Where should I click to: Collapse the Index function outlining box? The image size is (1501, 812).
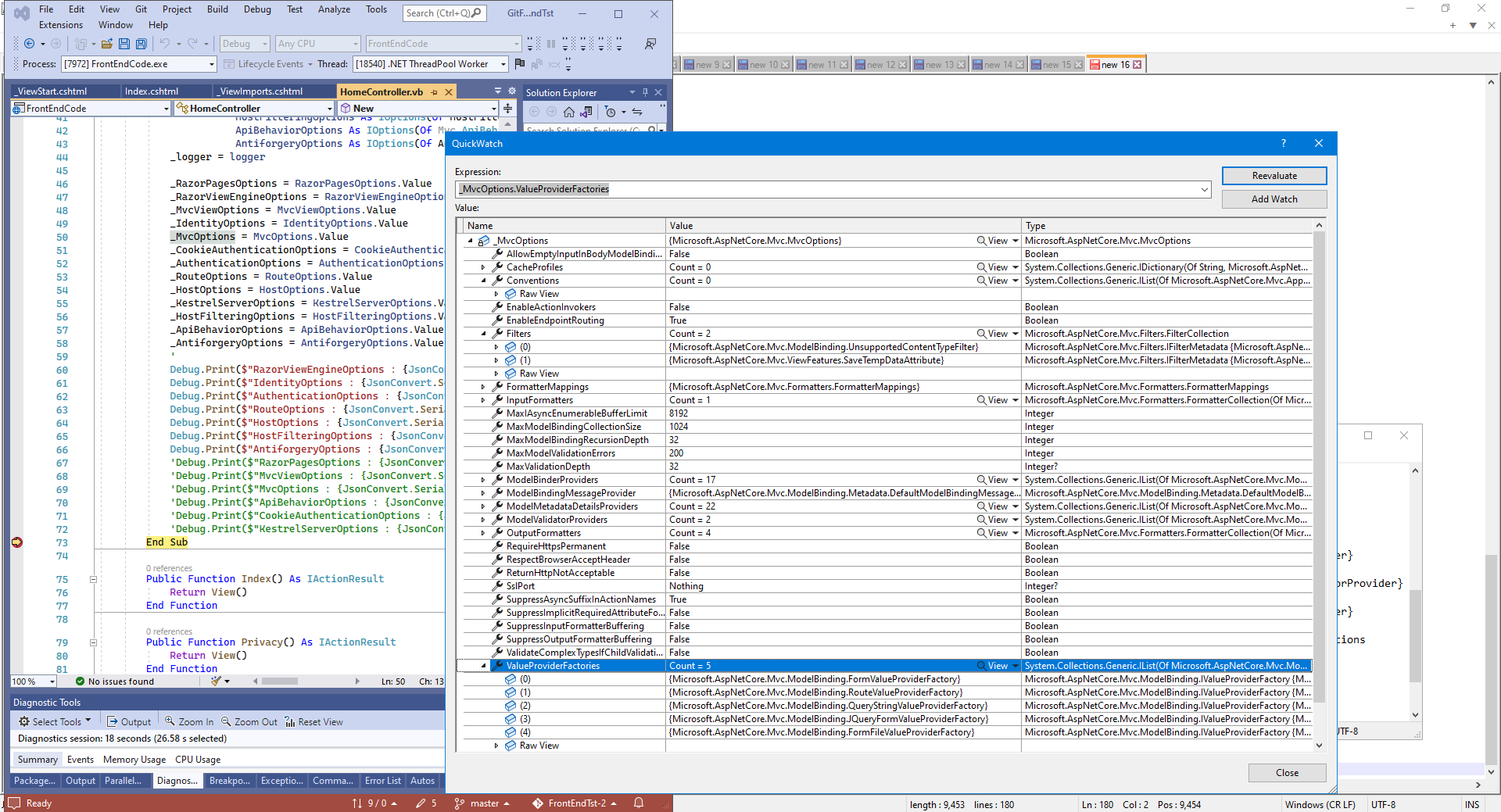[x=93, y=579]
